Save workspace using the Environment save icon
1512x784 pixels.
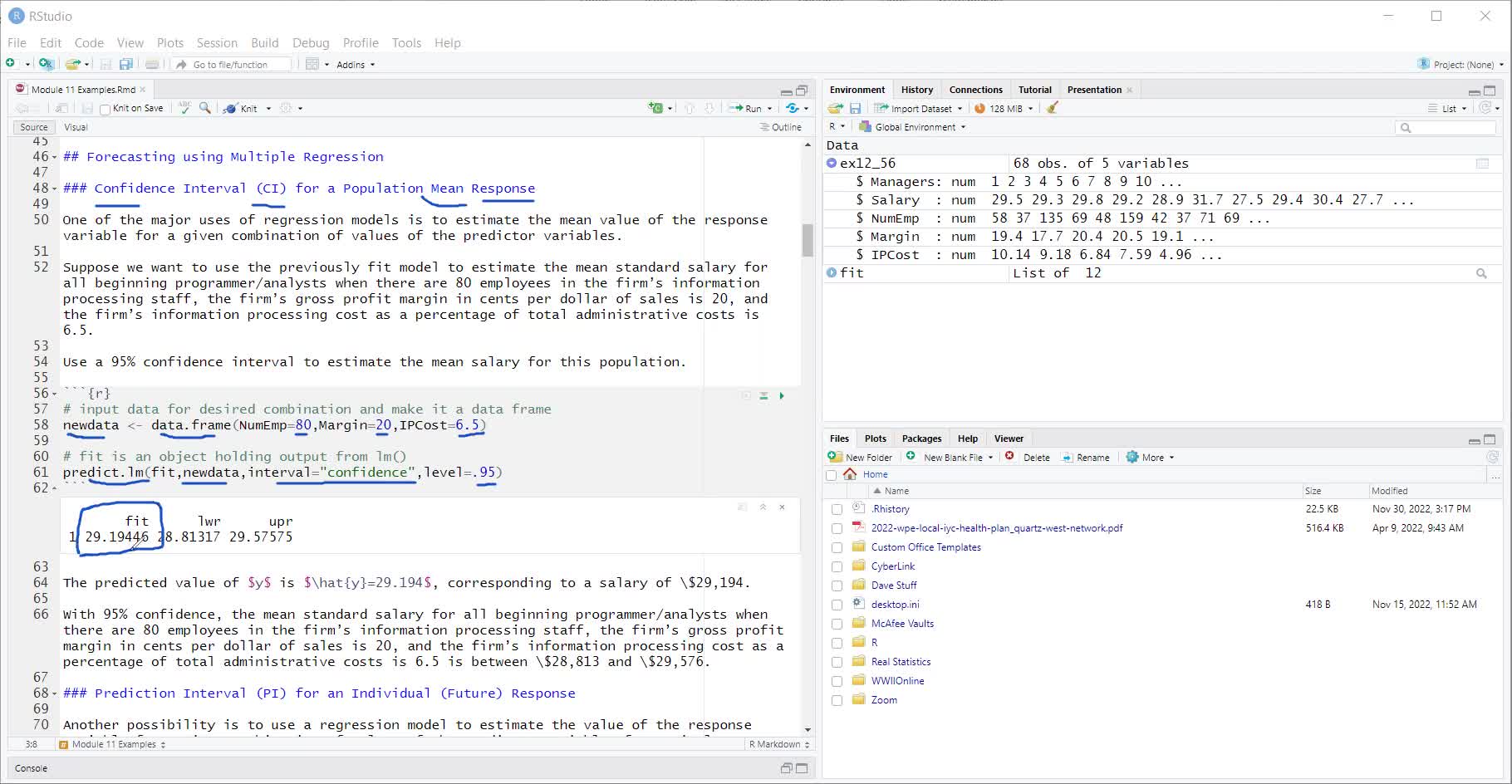click(855, 108)
